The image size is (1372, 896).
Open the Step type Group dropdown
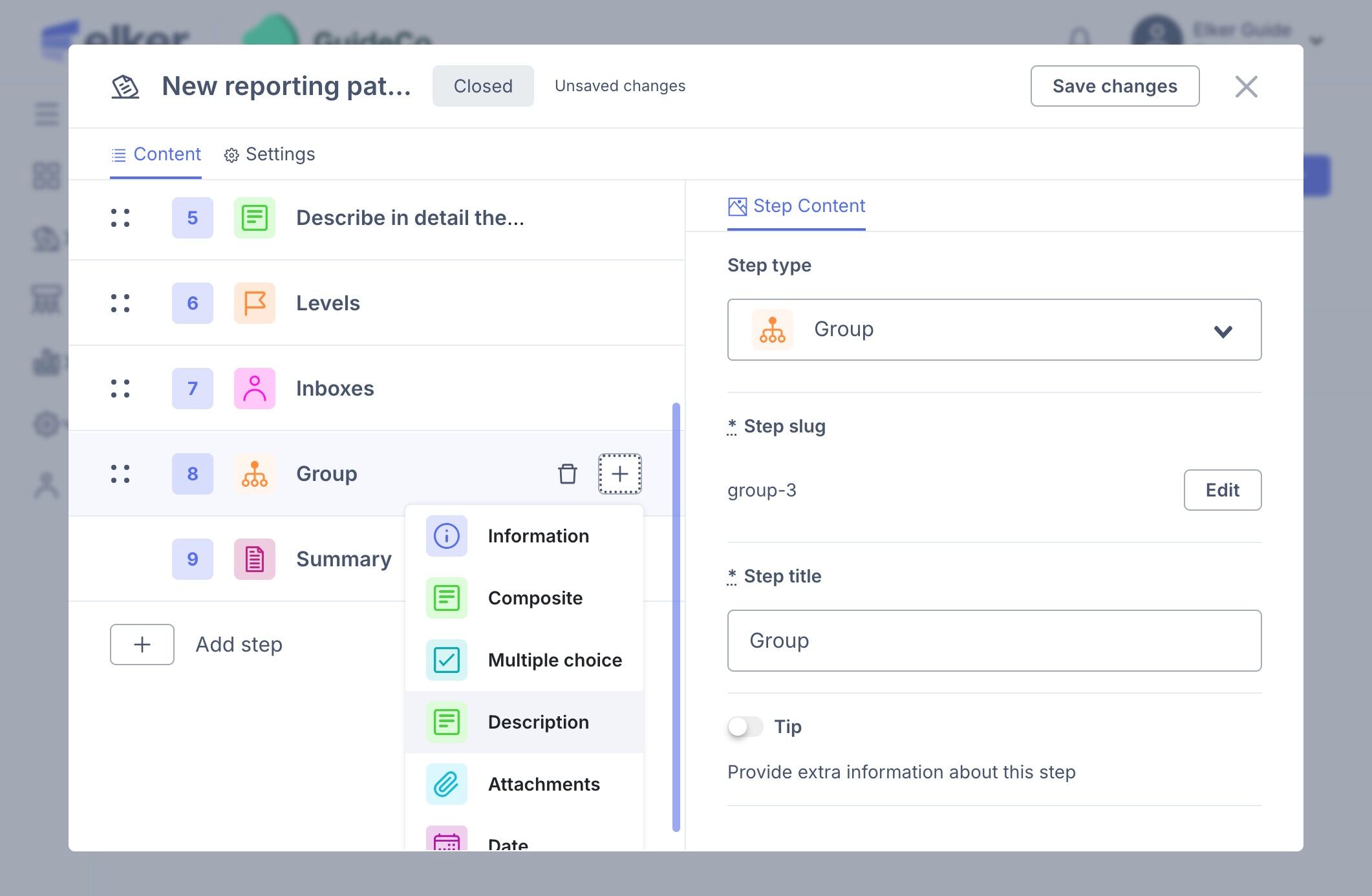[994, 330]
